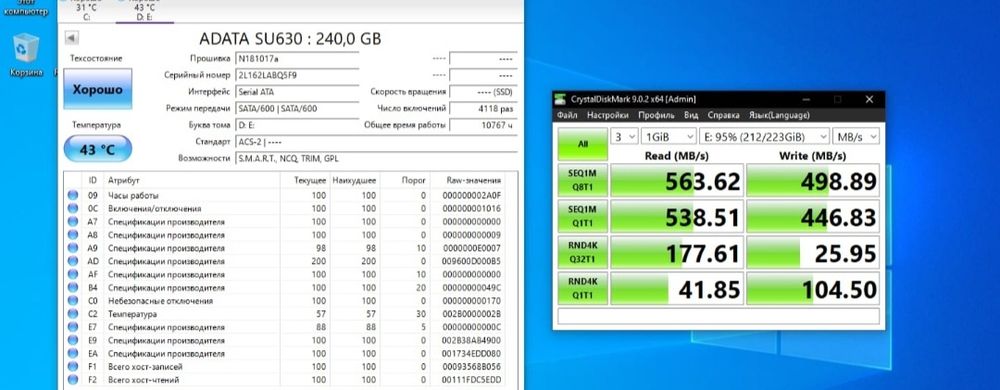Open the Вид menu
1000x390 pixels.
pyautogui.click(x=691, y=115)
